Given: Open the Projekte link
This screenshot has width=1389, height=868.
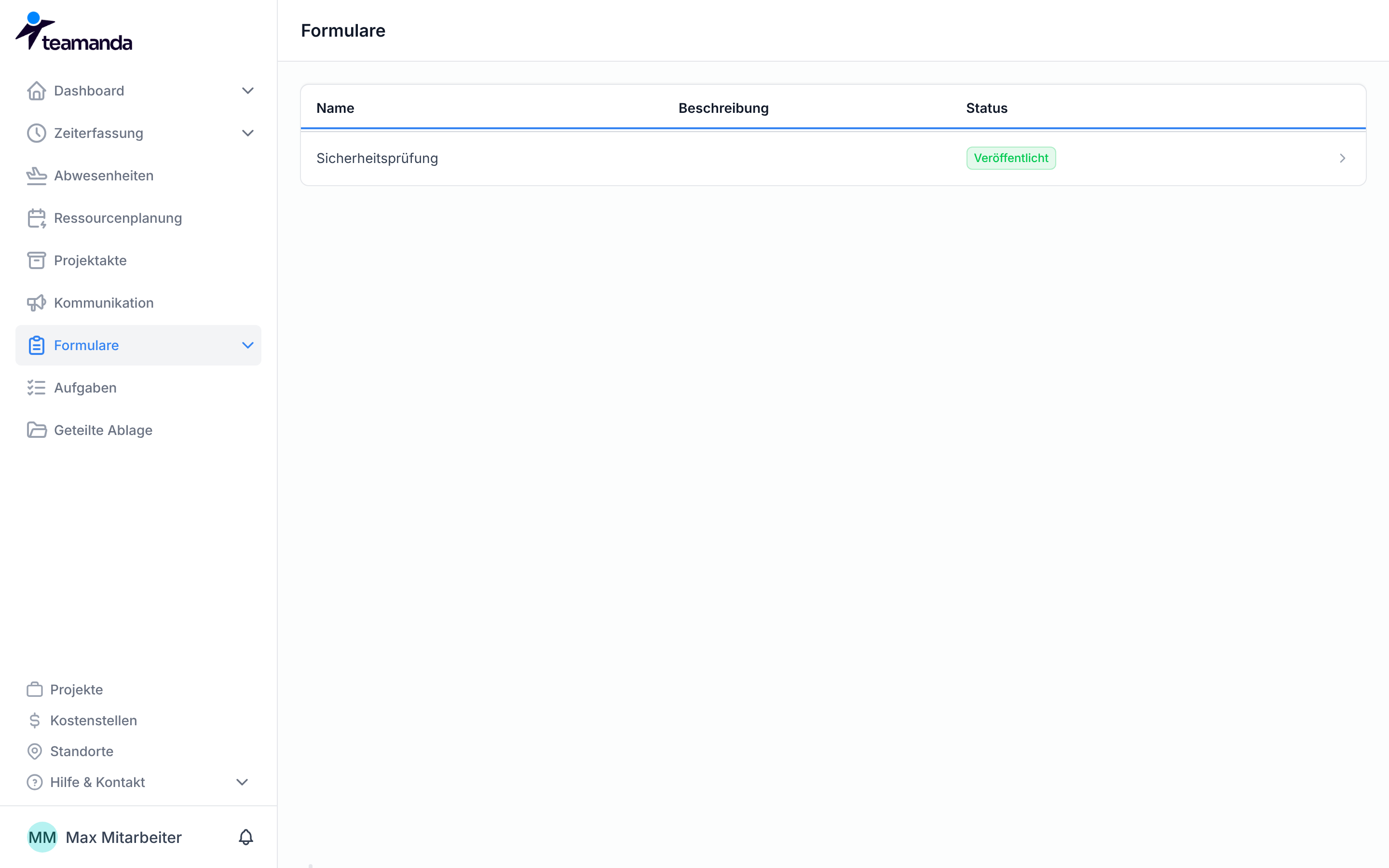Looking at the screenshot, I should (x=76, y=690).
